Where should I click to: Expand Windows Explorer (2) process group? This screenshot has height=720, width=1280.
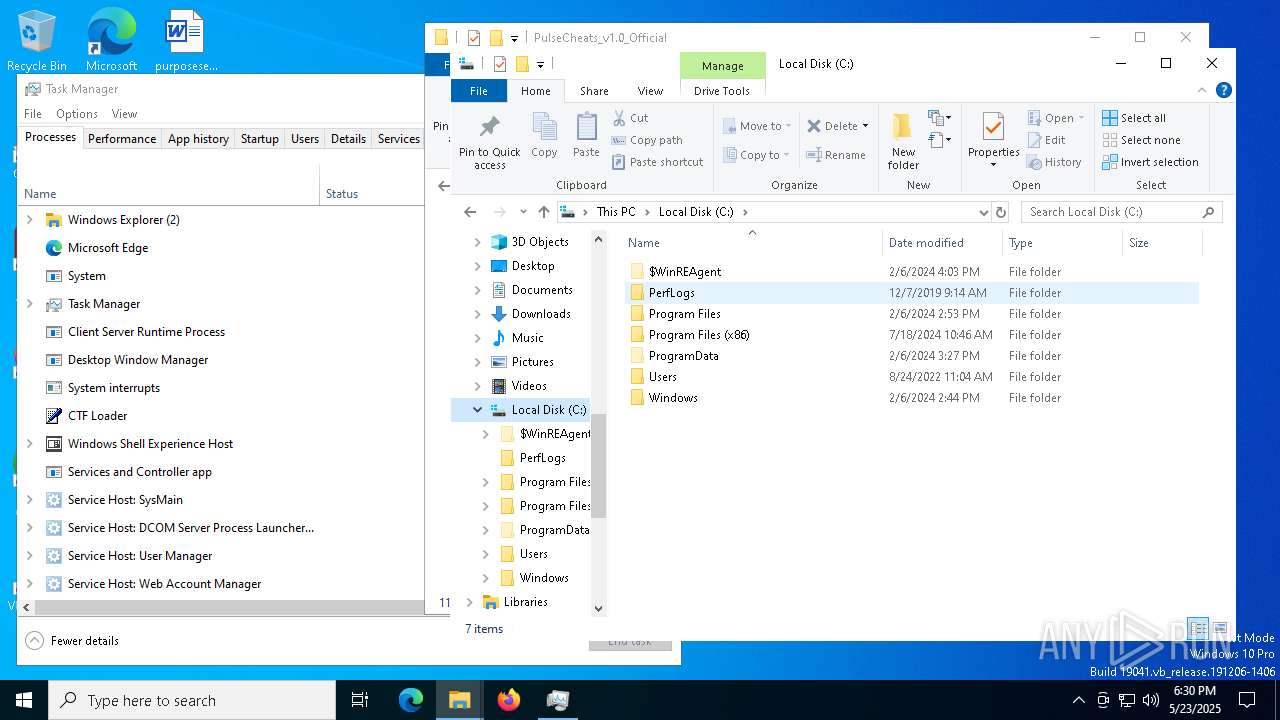(x=29, y=220)
